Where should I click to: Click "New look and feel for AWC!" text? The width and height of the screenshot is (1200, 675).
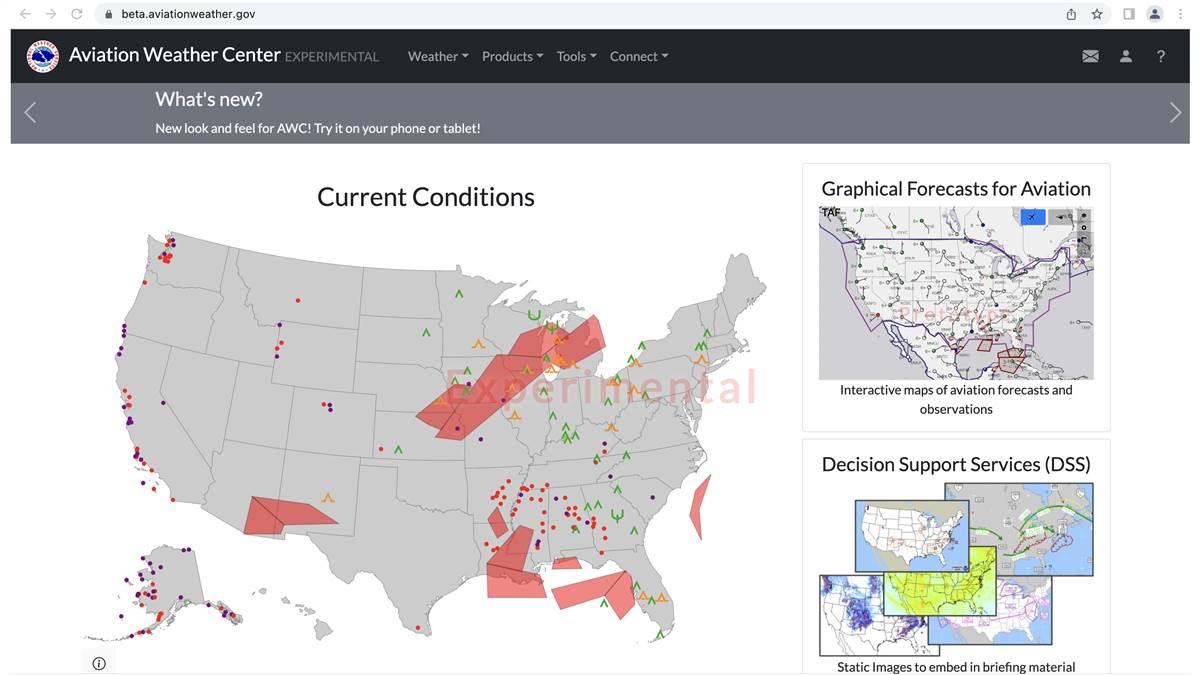coord(232,128)
